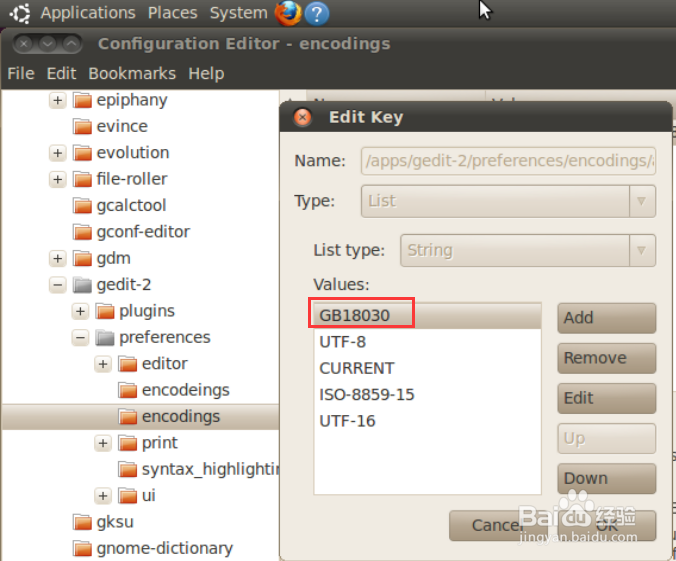676x561 pixels.
Task: Click the Ubuntu logo beside Applications
Action: [20, 13]
